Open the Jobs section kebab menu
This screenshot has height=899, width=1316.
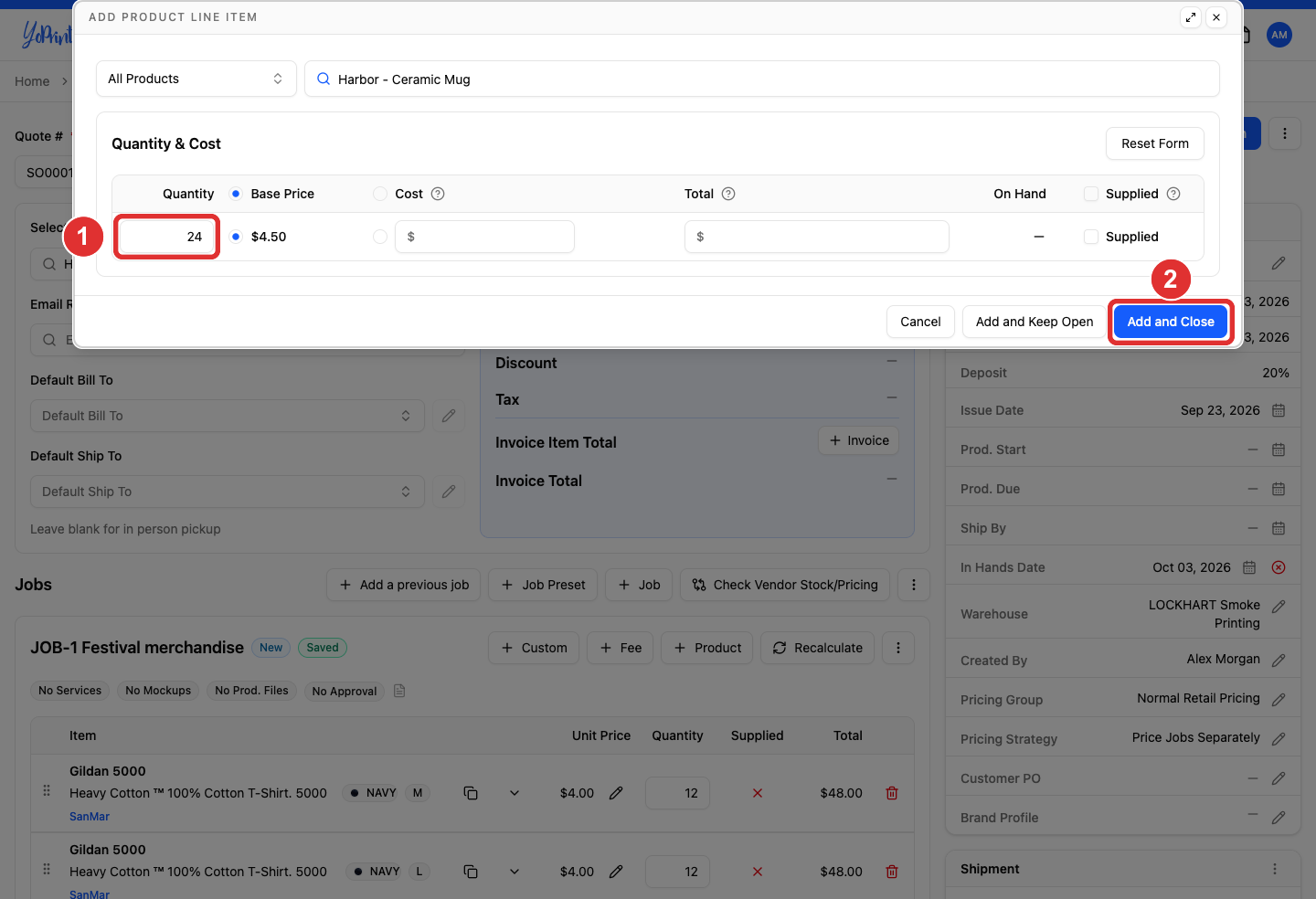point(914,585)
